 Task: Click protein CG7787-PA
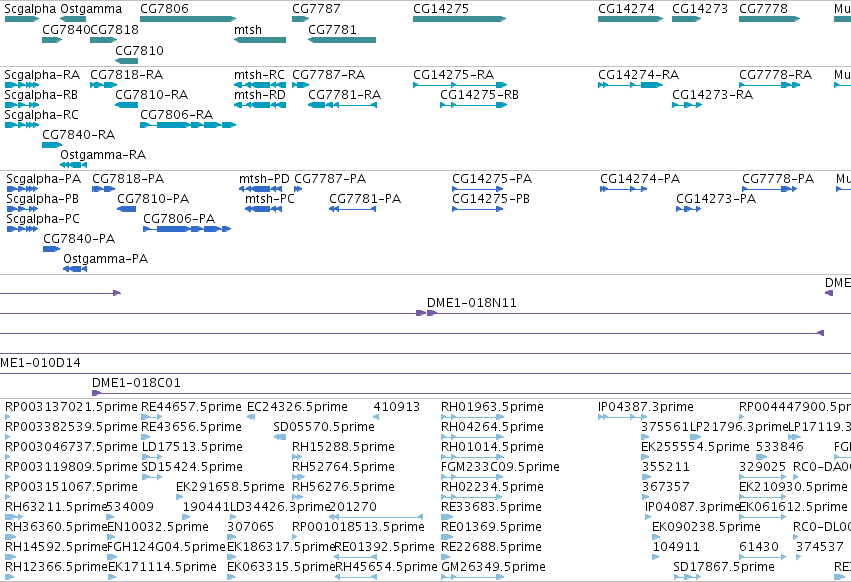click(330, 179)
